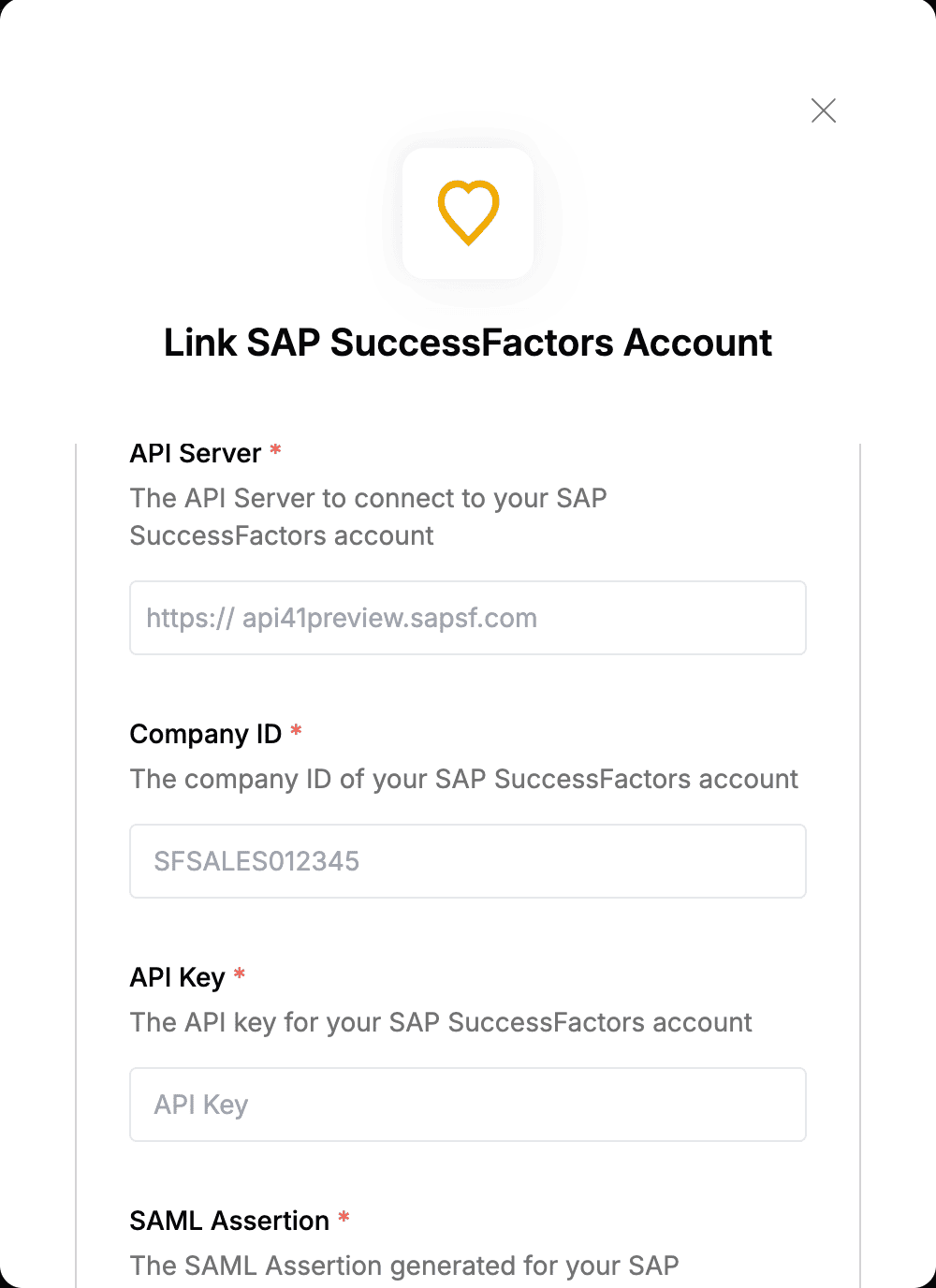936x1288 pixels.
Task: Click the API Key field label
Action: point(178,977)
